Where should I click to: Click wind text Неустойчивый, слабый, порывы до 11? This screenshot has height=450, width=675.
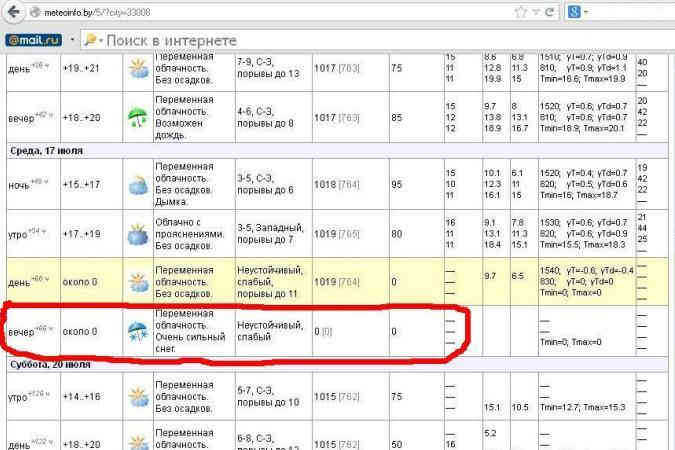[270, 282]
